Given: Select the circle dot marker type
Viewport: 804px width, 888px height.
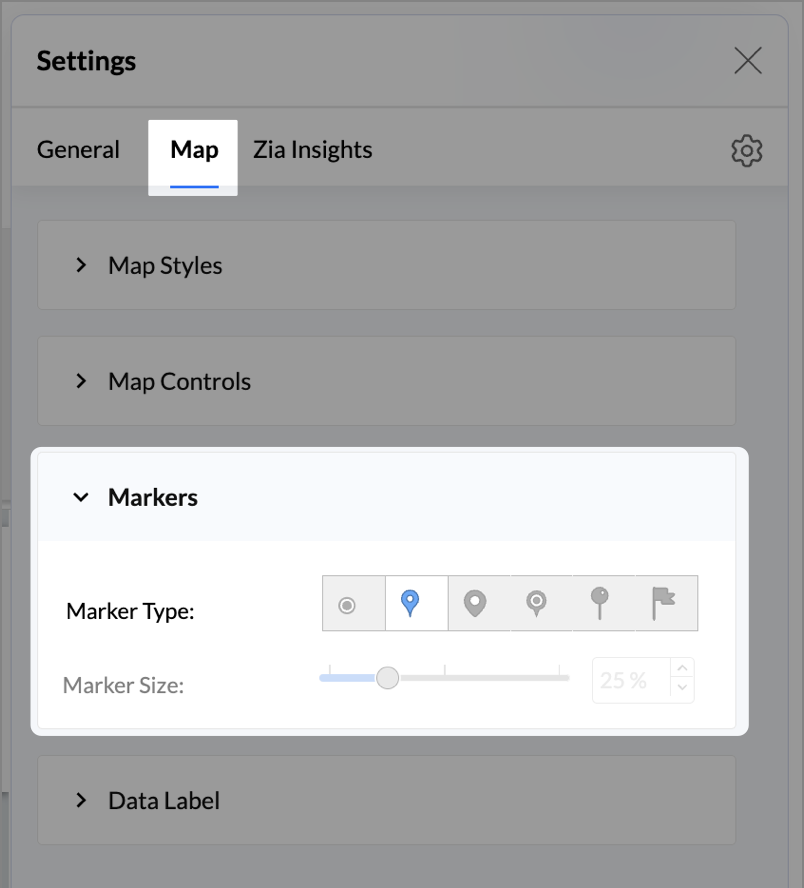Looking at the screenshot, I should (347, 604).
